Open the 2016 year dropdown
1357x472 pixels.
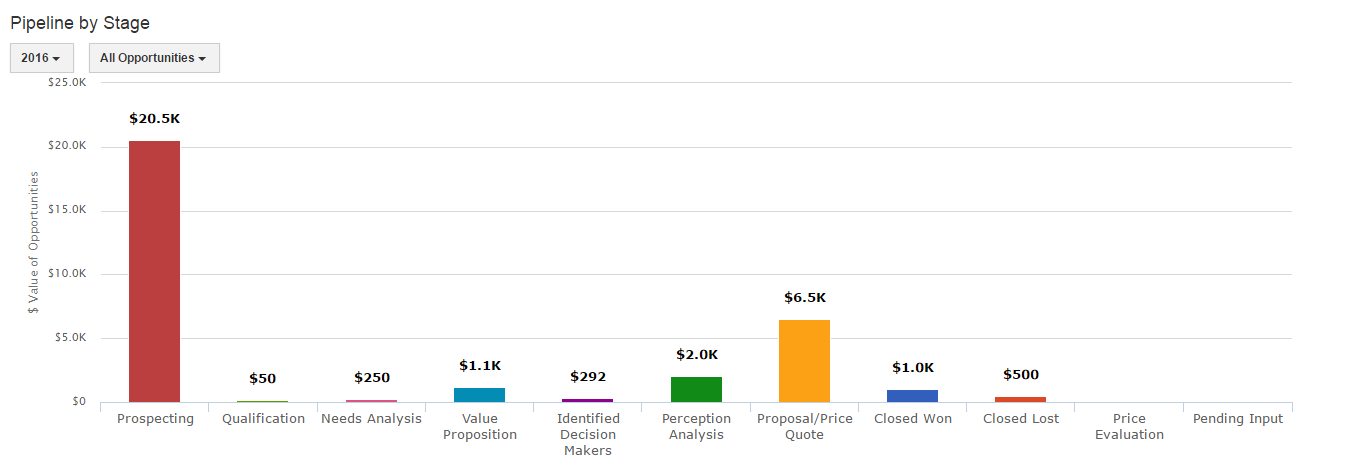(x=41, y=58)
